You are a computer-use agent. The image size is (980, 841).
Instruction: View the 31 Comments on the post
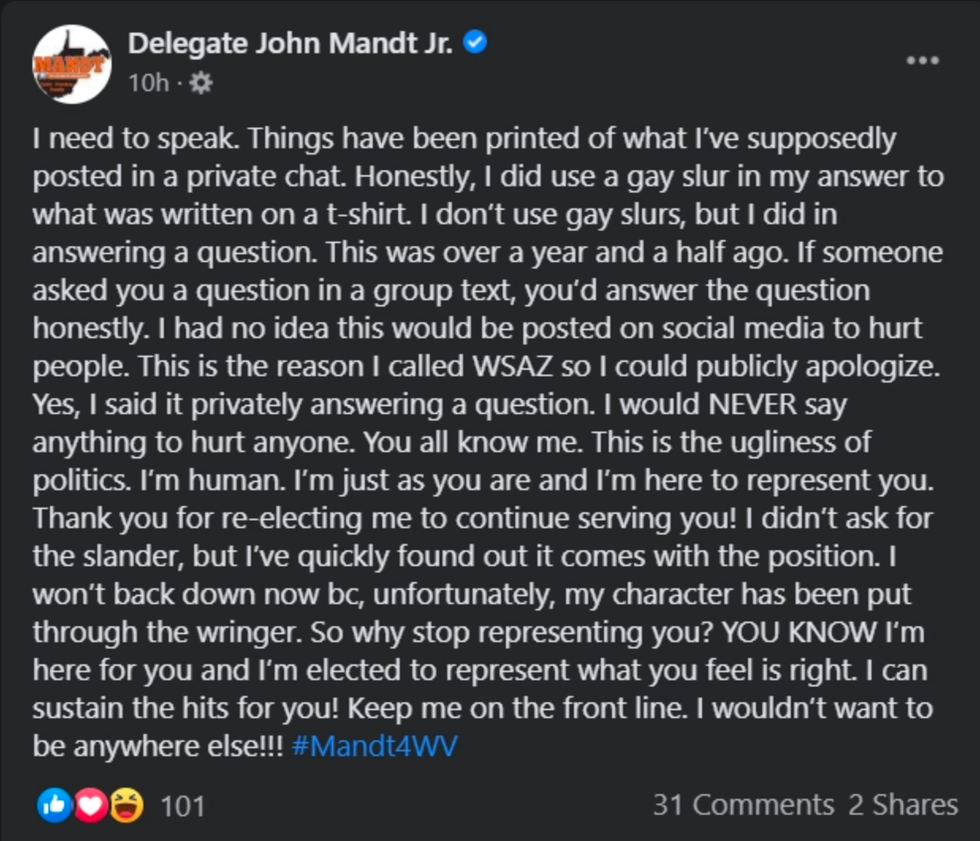coord(743,805)
